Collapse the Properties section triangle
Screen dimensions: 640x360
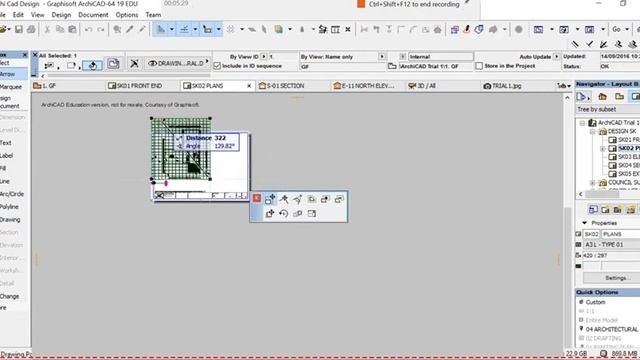(584, 223)
